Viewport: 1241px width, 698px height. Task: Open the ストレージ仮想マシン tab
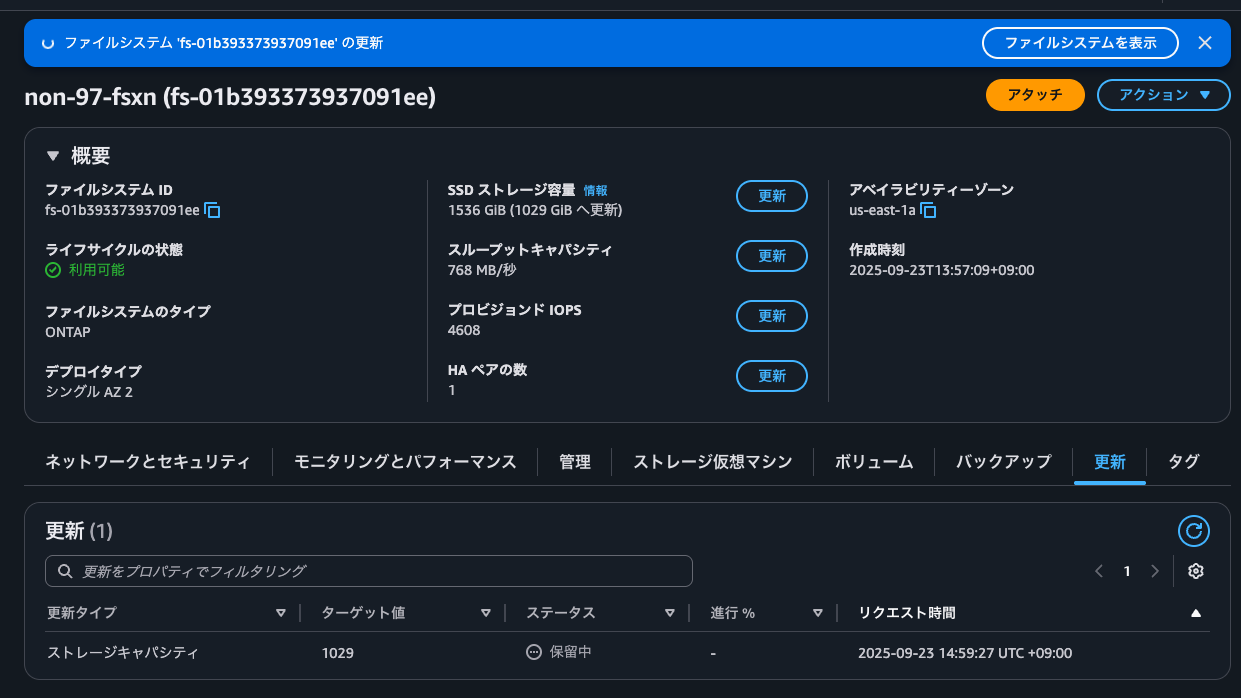point(713,462)
